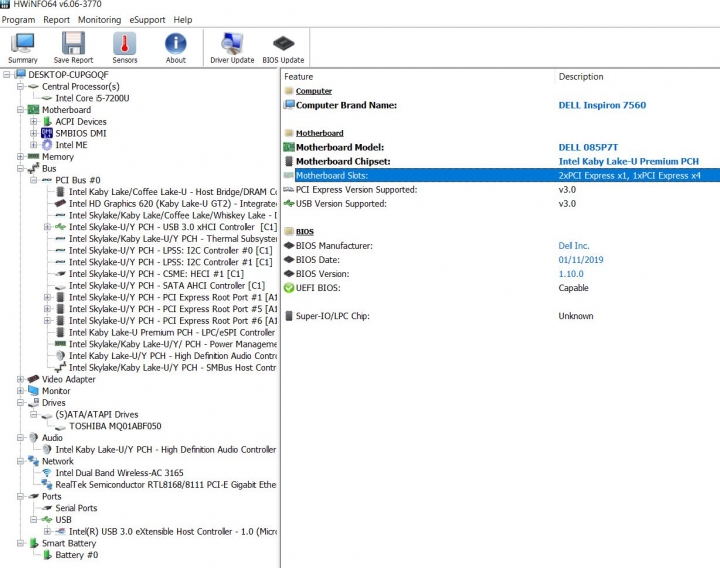Click the USB Version Supported icon
The width and height of the screenshot is (720, 568).
tap(289, 203)
